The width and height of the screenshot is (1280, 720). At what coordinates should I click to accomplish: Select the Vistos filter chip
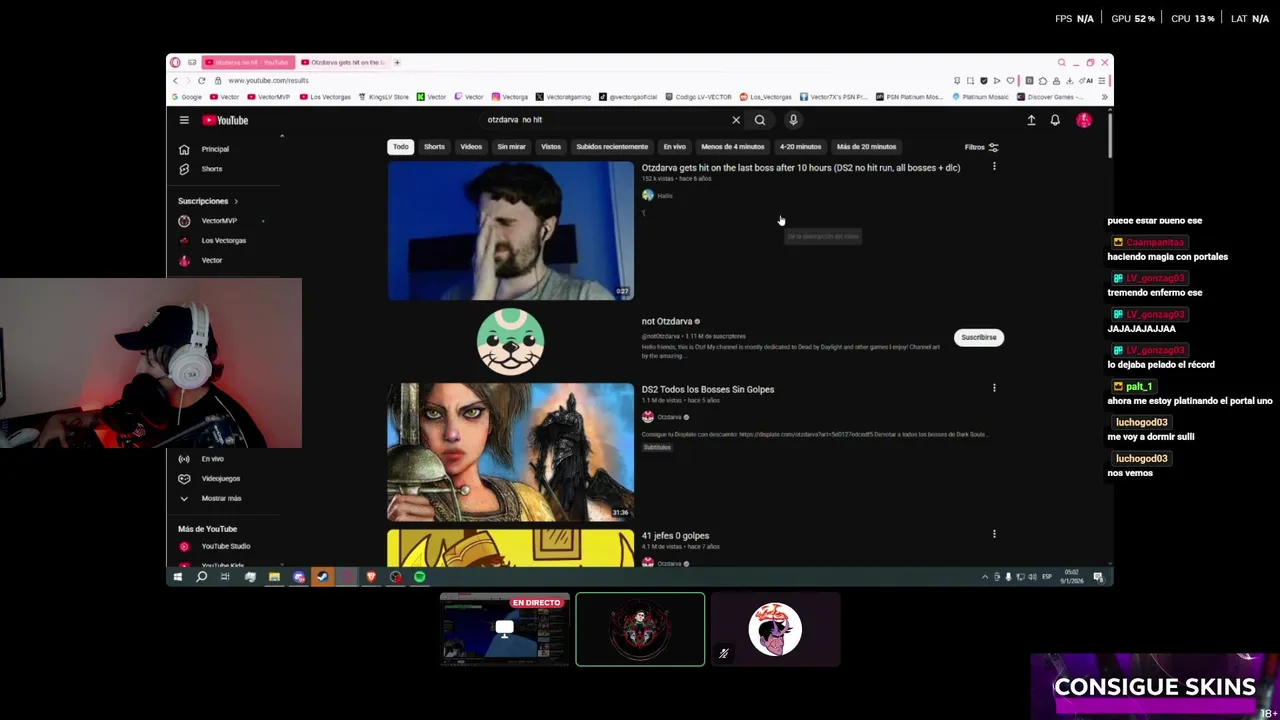tap(551, 147)
